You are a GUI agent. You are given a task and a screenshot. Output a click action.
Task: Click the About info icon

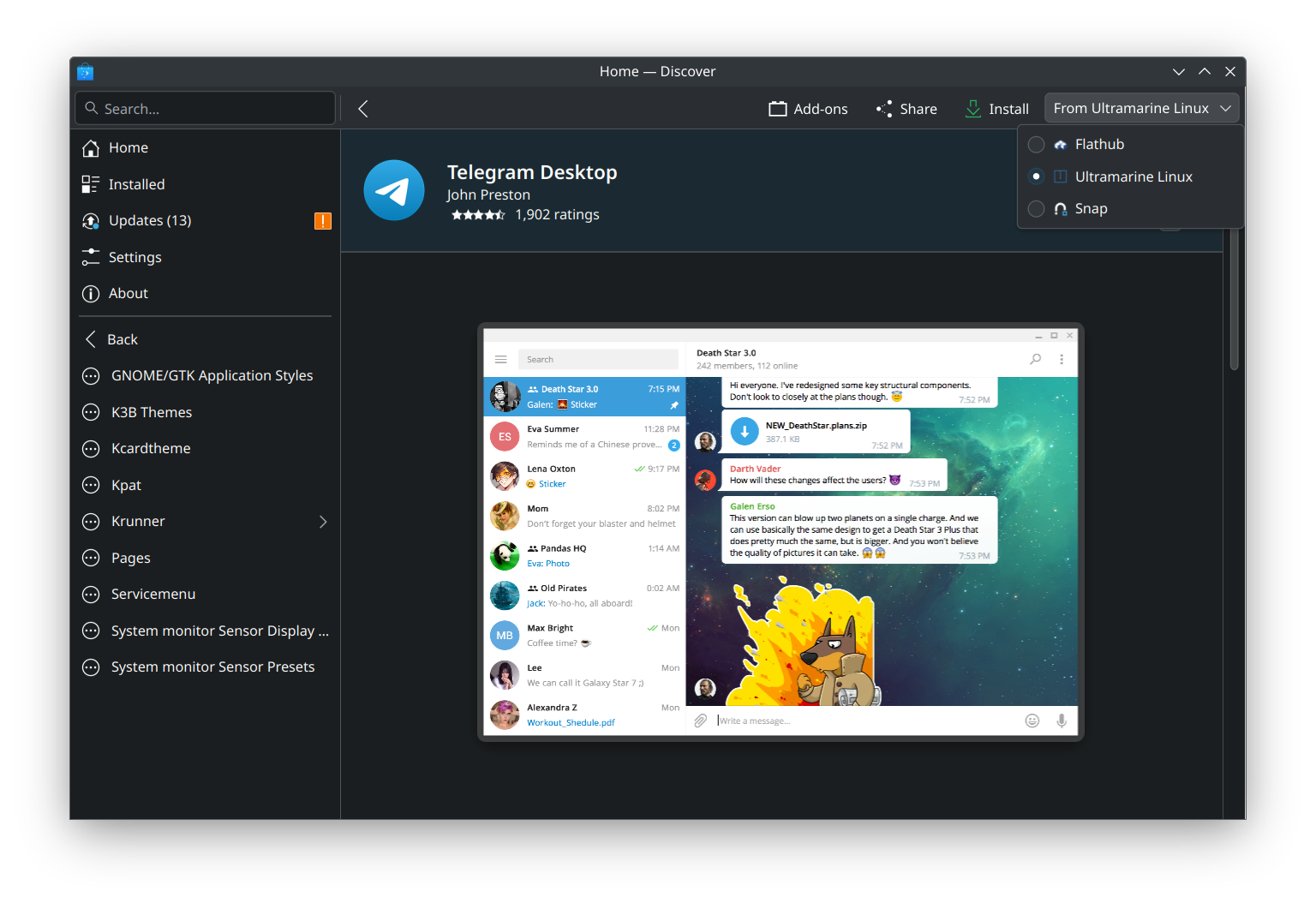pos(91,294)
